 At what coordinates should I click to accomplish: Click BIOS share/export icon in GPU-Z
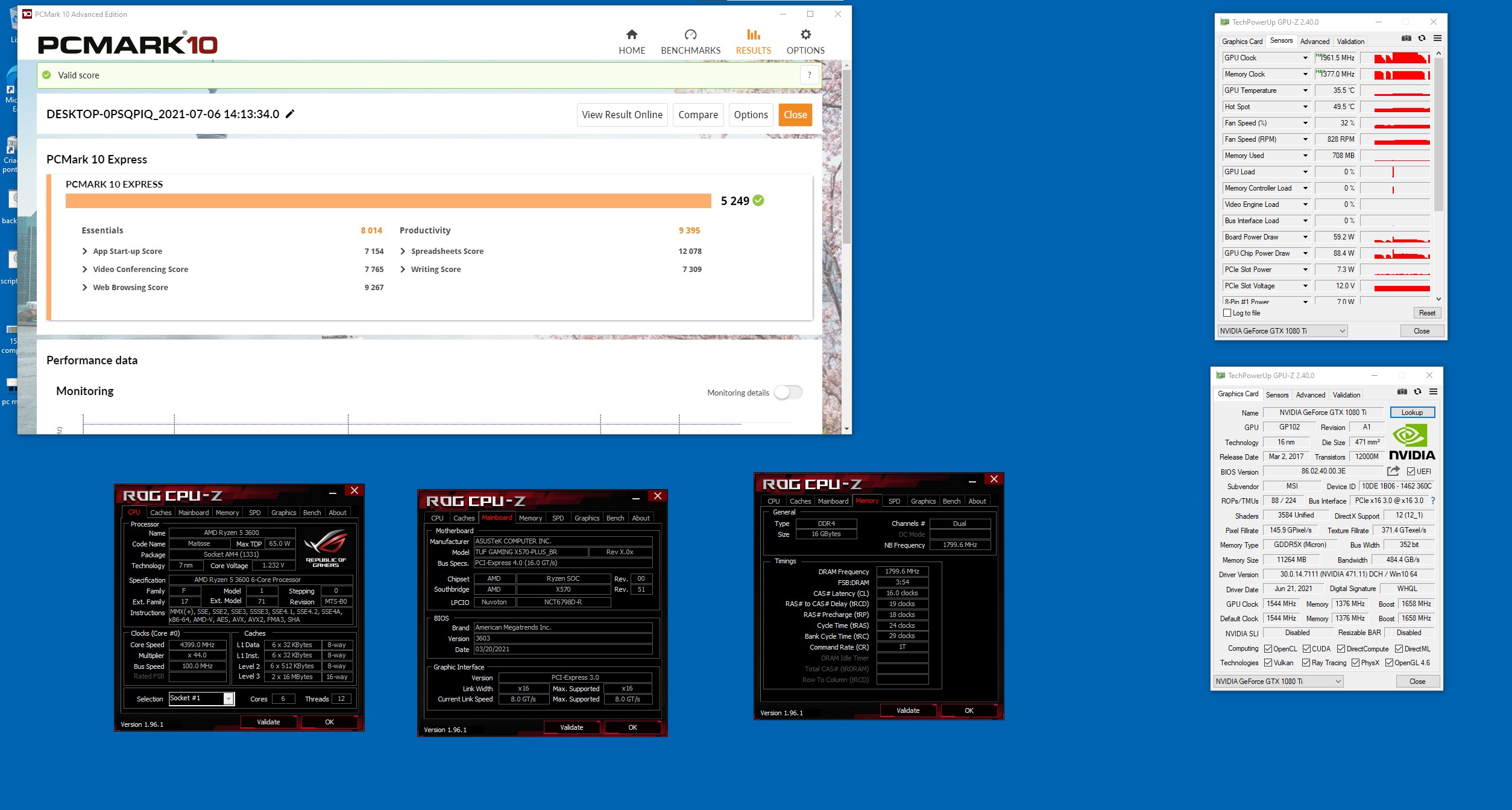tap(1393, 471)
